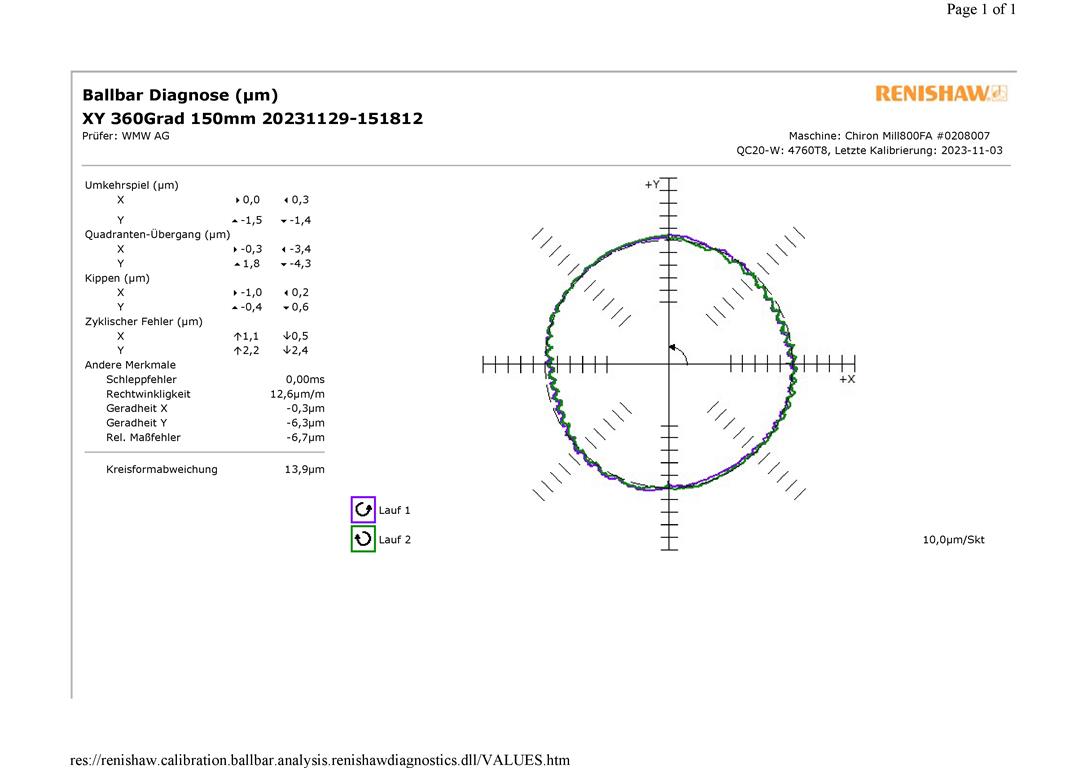Click the 'Andere Merkmale' heading
Image resolution: width=1086 pixels, height=768 pixels.
point(130,365)
